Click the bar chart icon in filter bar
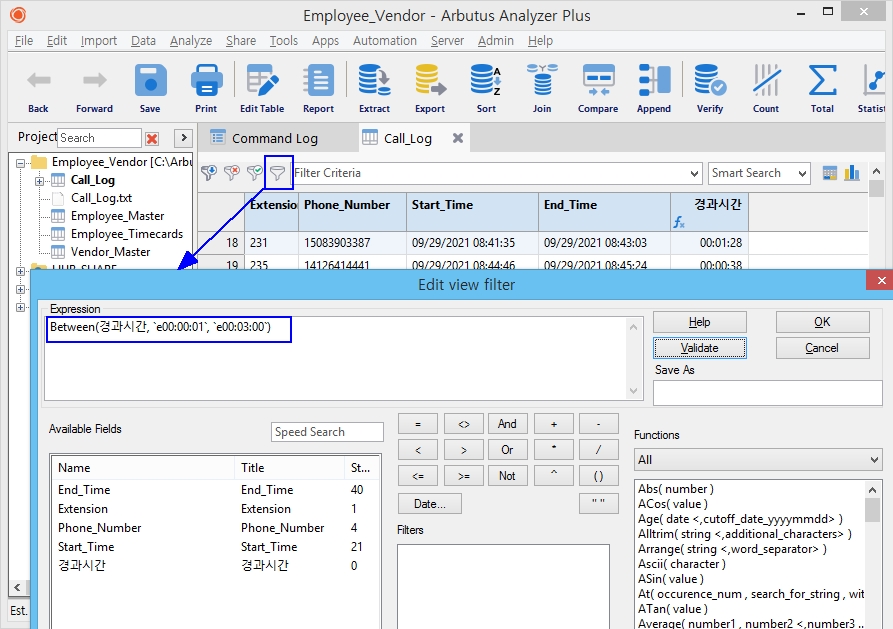 pyautogui.click(x=852, y=173)
